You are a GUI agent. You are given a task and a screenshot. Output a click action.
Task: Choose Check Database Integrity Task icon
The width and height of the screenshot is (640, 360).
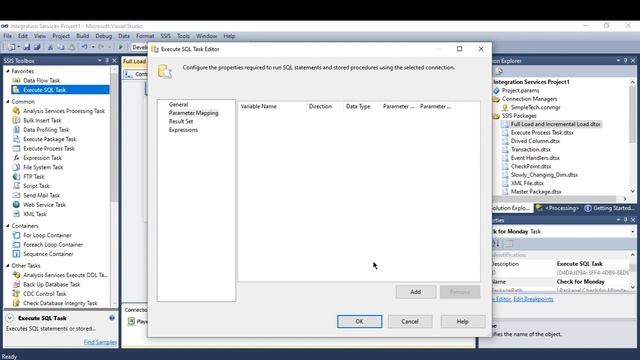coord(16,303)
